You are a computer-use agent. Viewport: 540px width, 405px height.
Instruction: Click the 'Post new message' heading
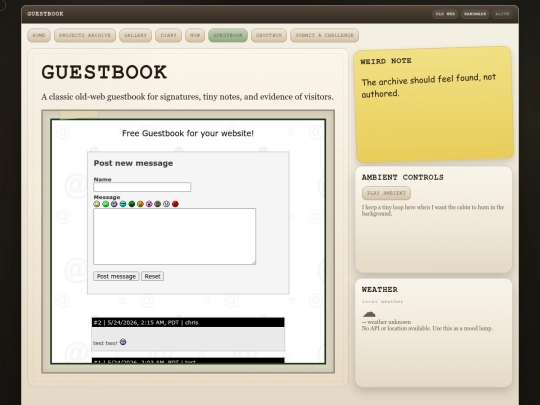click(133, 163)
